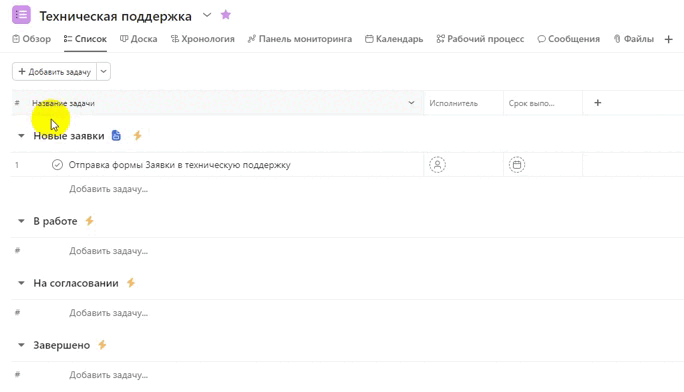
Task: Click the Срок выполнения column header
Action: pyautogui.click(x=531, y=103)
